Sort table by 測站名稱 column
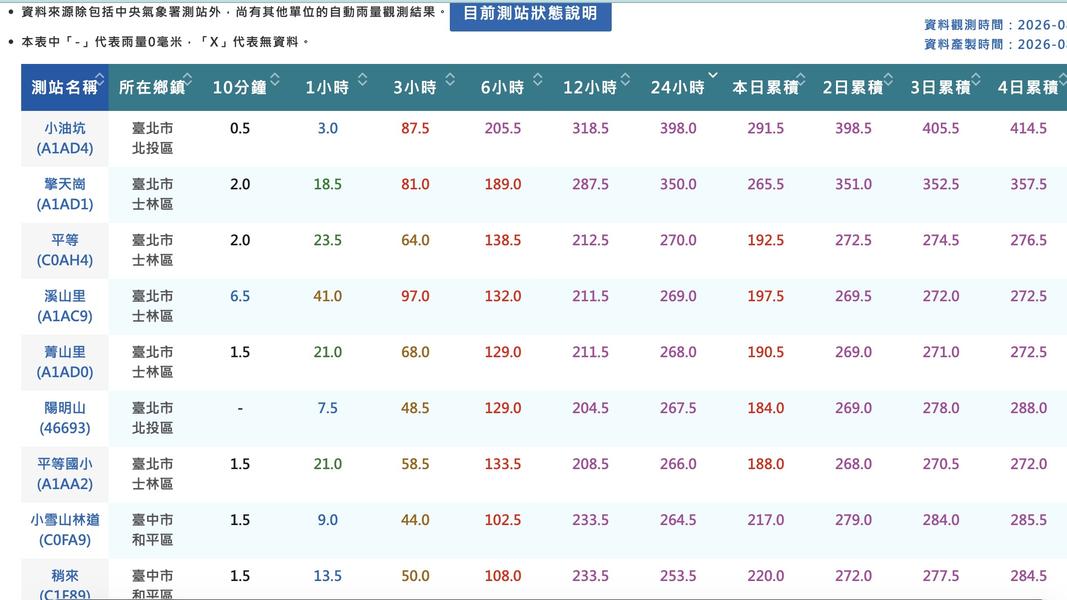Image resolution: width=1067 pixels, height=600 pixels. tap(65, 87)
